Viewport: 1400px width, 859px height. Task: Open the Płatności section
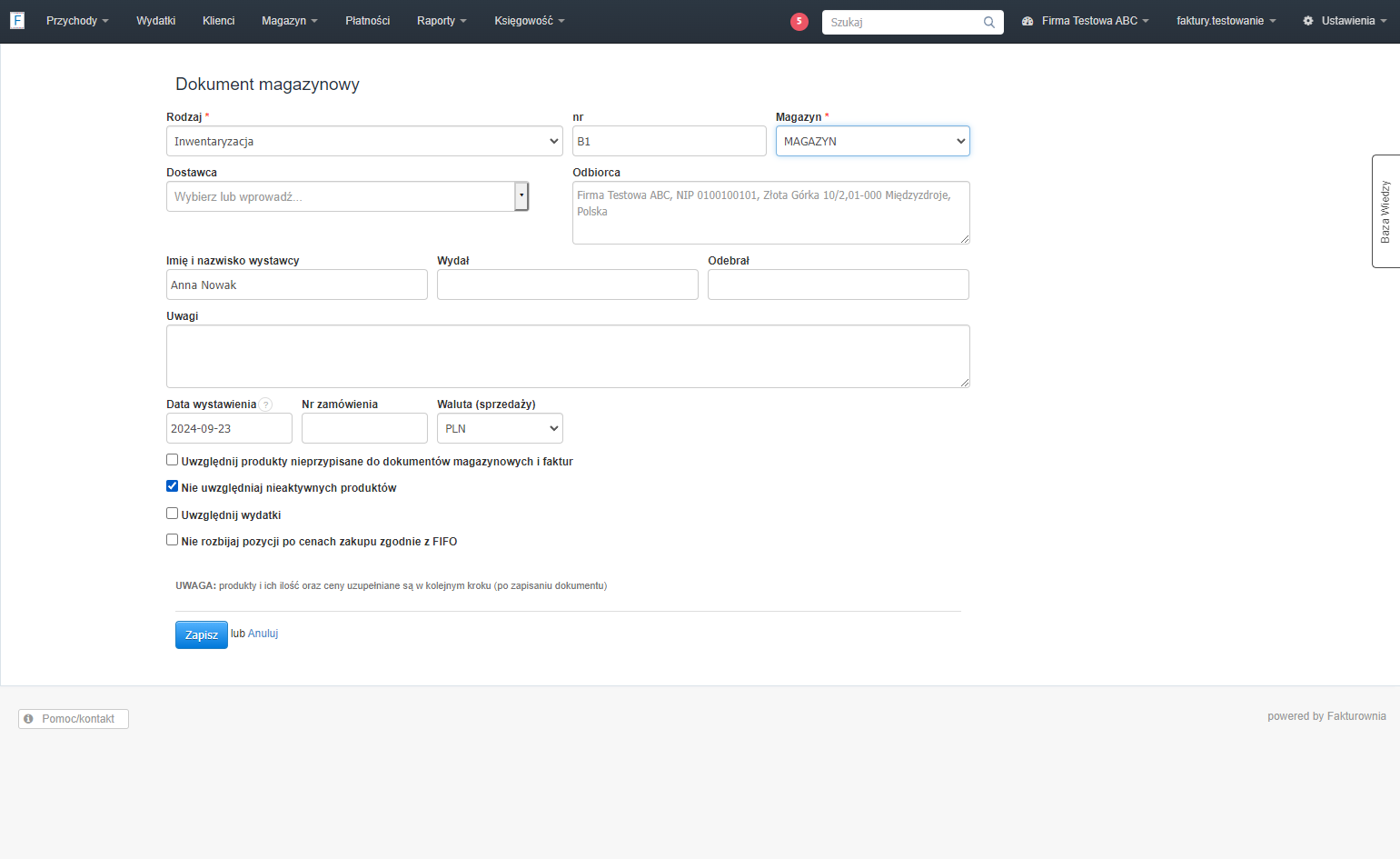click(x=367, y=21)
